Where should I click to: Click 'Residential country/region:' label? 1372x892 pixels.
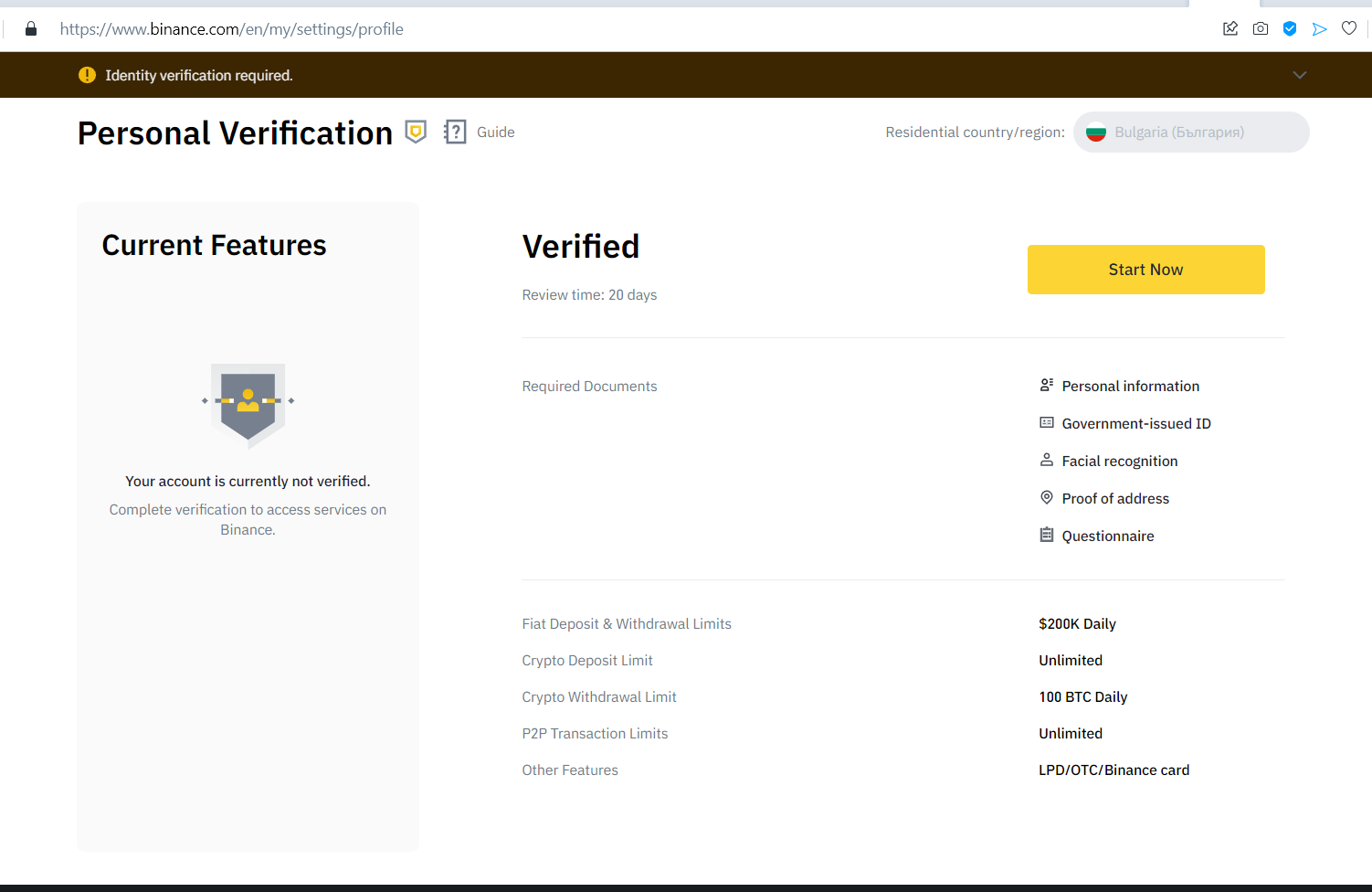pos(975,133)
